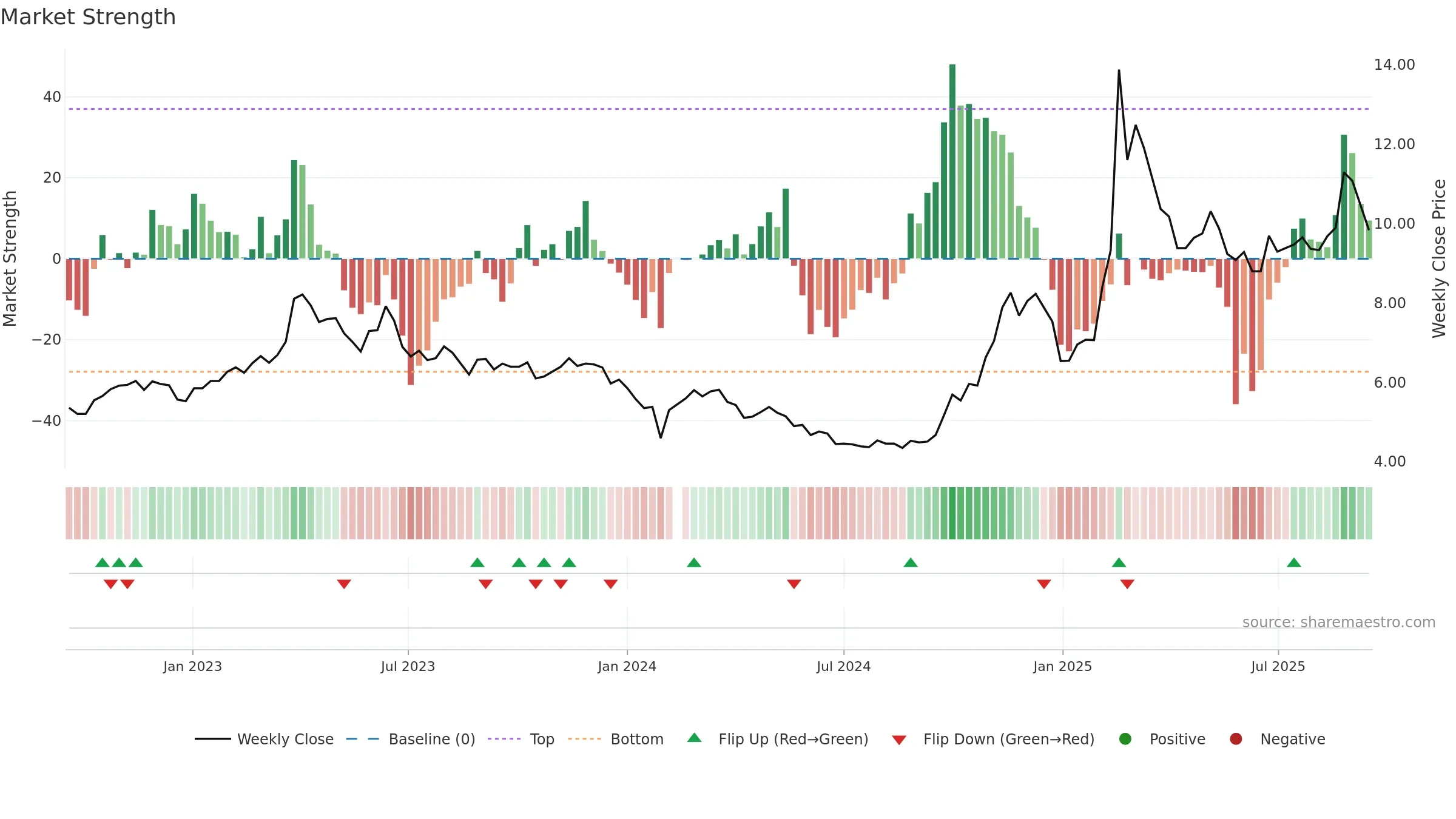Image resolution: width=1456 pixels, height=819 pixels.
Task: Click the orange dotted Bottom legend icon
Action: 585,739
